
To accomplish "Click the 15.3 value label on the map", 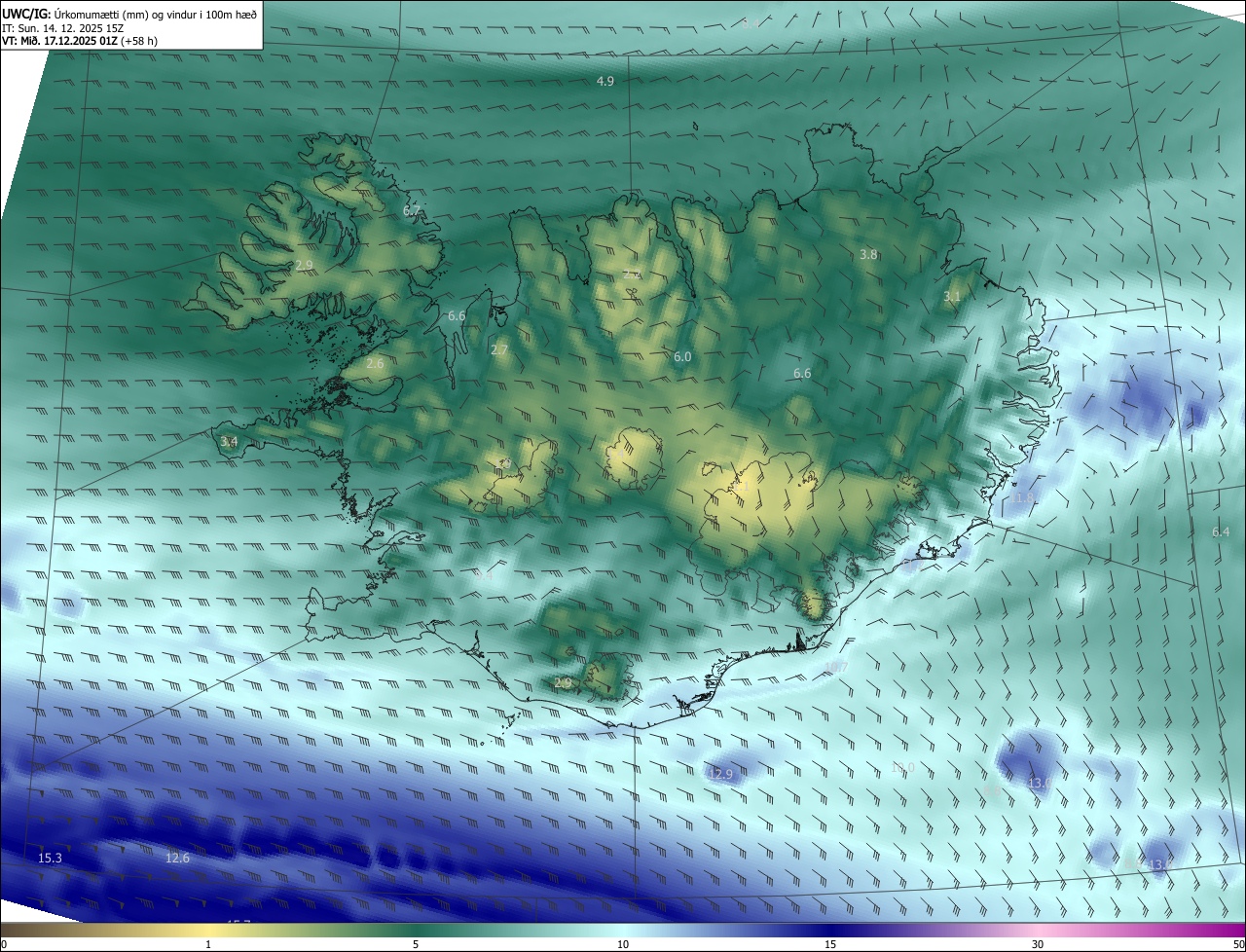I will click(x=50, y=858).
